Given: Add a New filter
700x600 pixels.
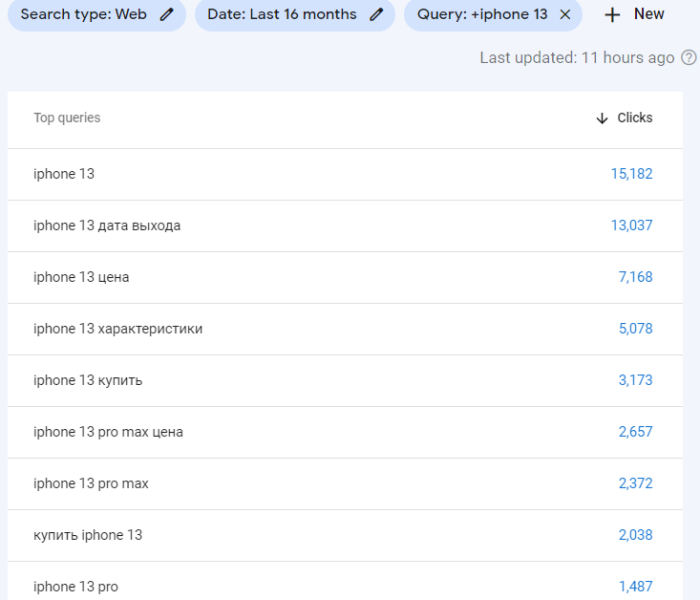Looking at the screenshot, I should click(634, 14).
